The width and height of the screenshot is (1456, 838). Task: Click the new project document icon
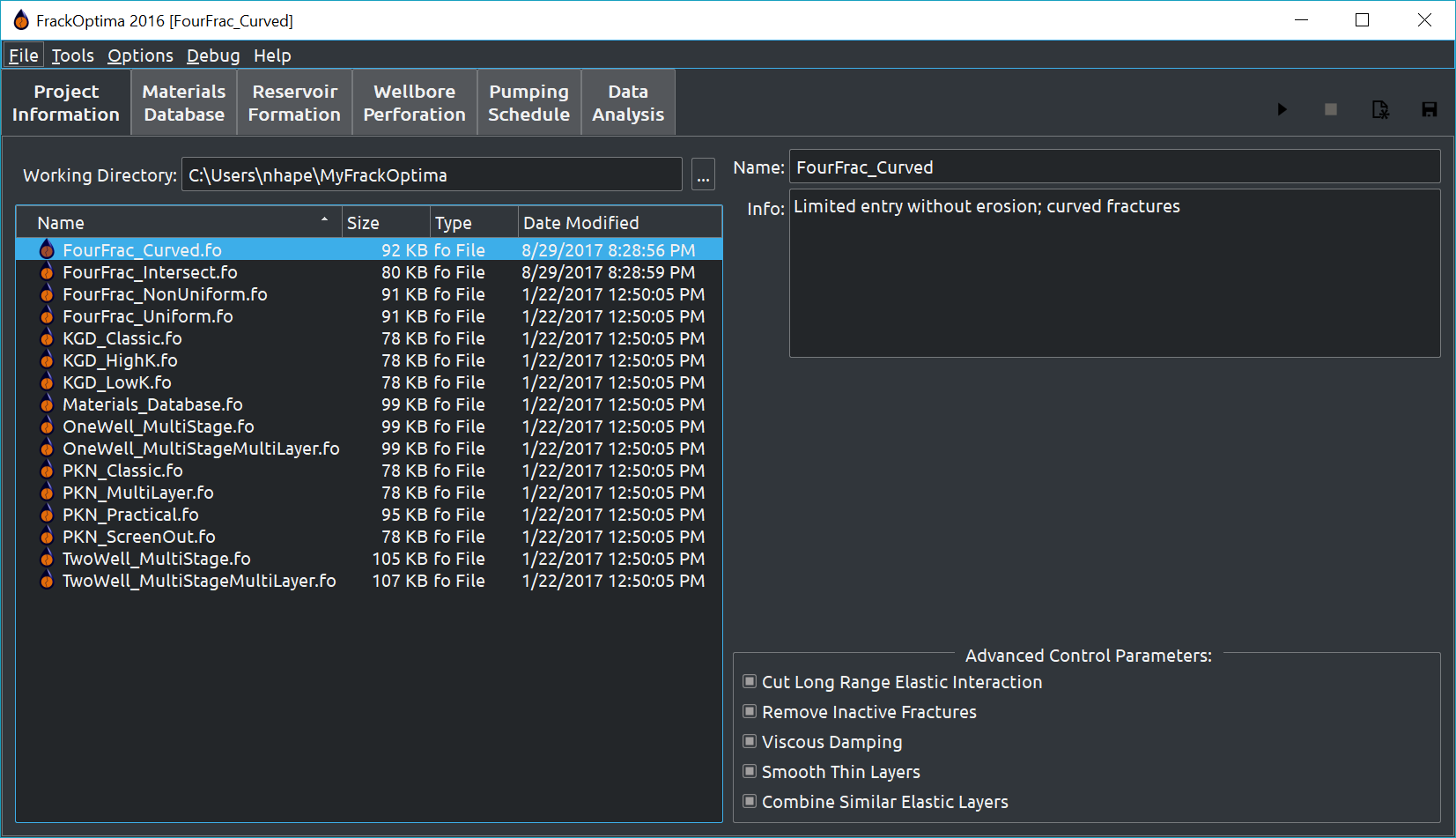(1380, 109)
